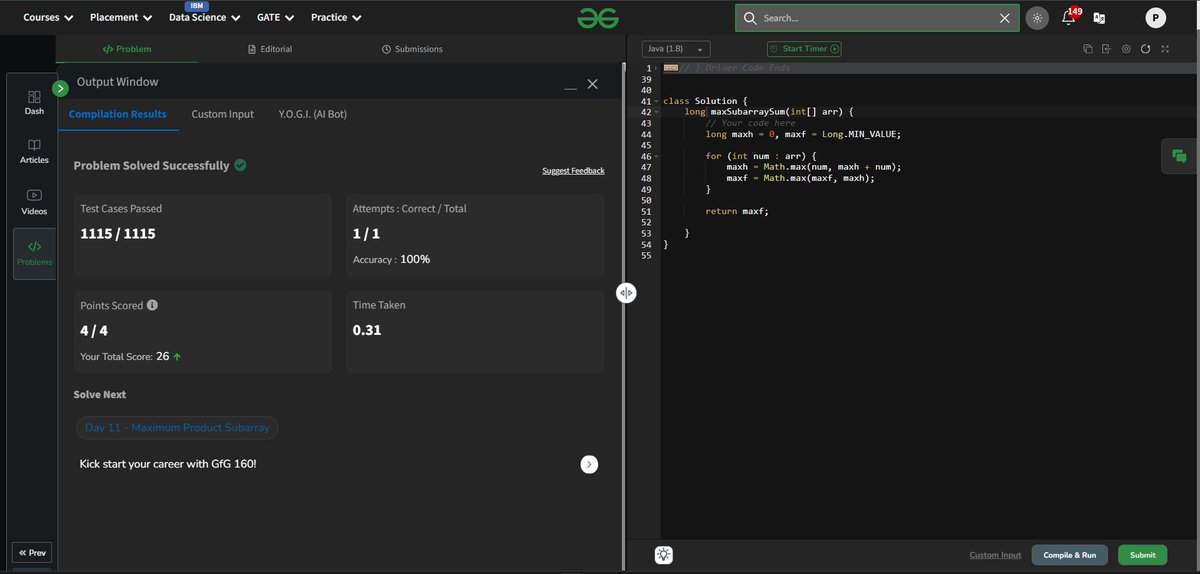The height and width of the screenshot is (574, 1200).
Task: Collapse code fold at line 42
Action: click(x=656, y=112)
